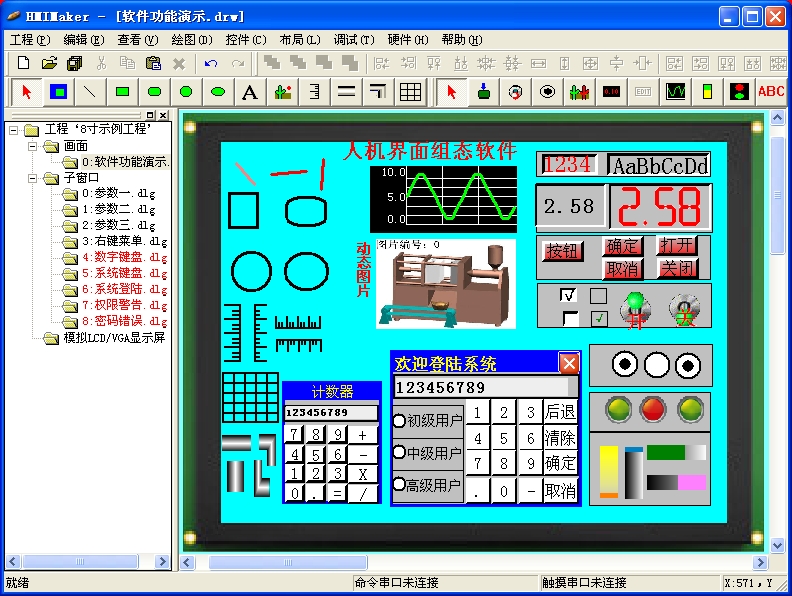Screen dimensions: 792x596
Task: Click the table grid tool icon
Action: (410, 92)
